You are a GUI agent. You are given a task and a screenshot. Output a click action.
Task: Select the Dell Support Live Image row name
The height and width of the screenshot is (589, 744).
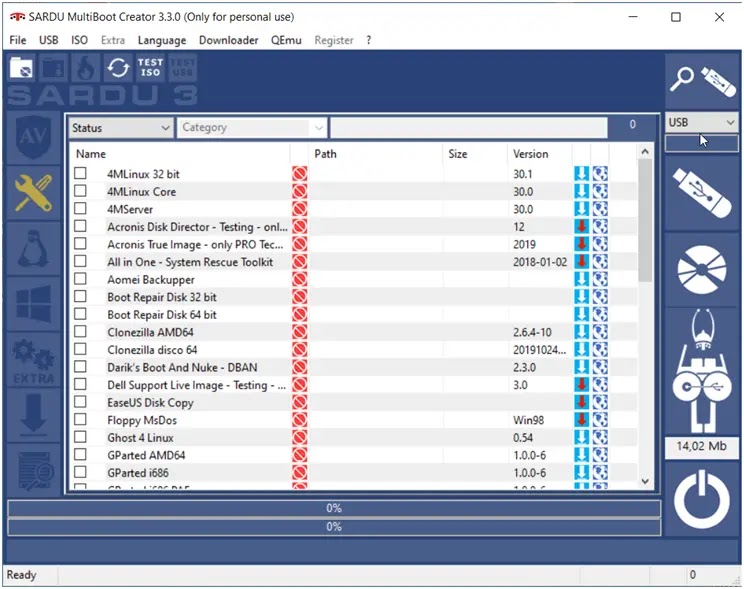click(196, 385)
